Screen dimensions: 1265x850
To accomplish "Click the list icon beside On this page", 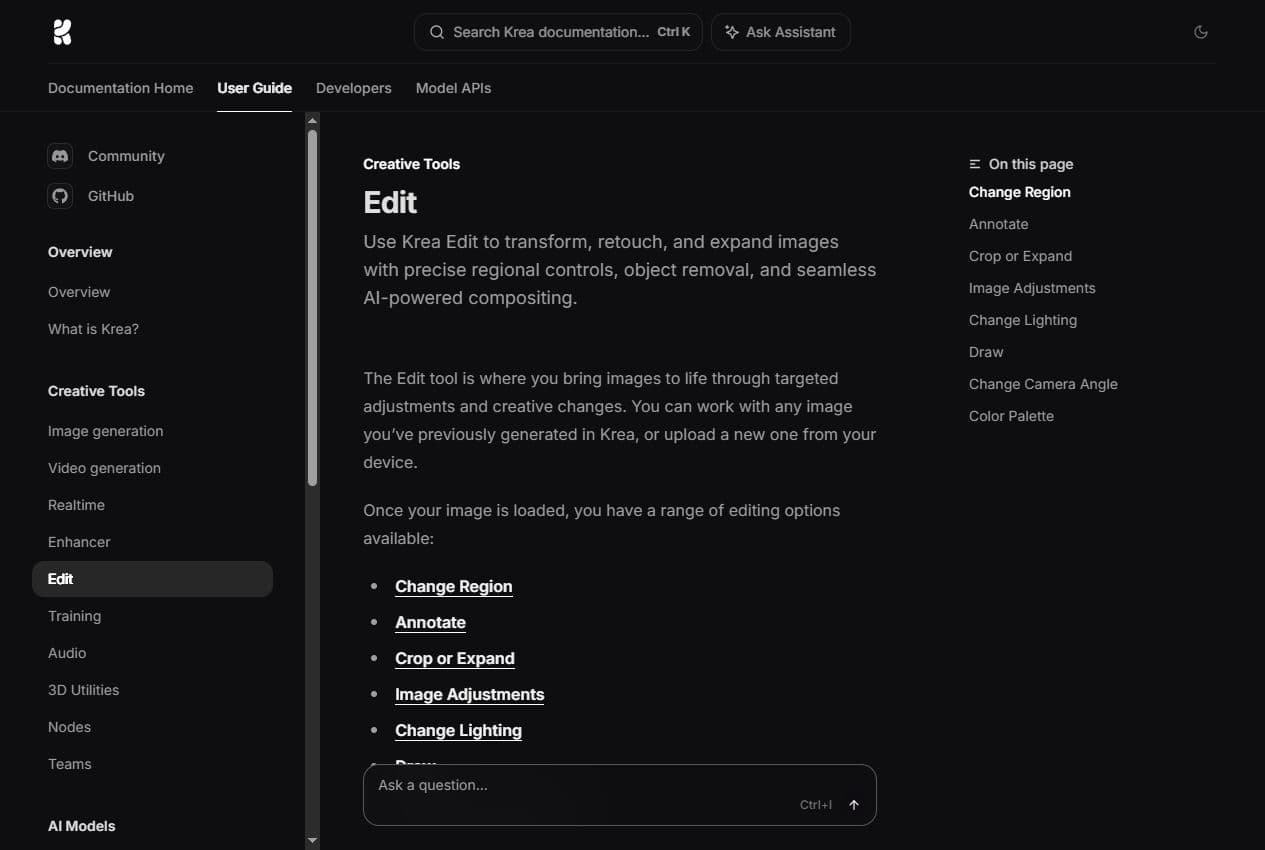I will (975, 164).
